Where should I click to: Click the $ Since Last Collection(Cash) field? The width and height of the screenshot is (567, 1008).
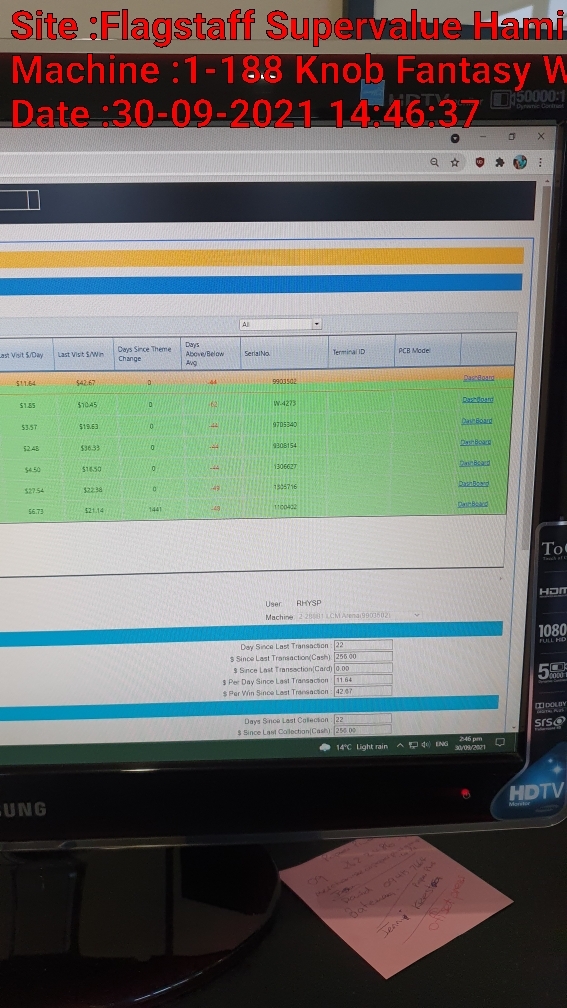pyautogui.click(x=363, y=730)
